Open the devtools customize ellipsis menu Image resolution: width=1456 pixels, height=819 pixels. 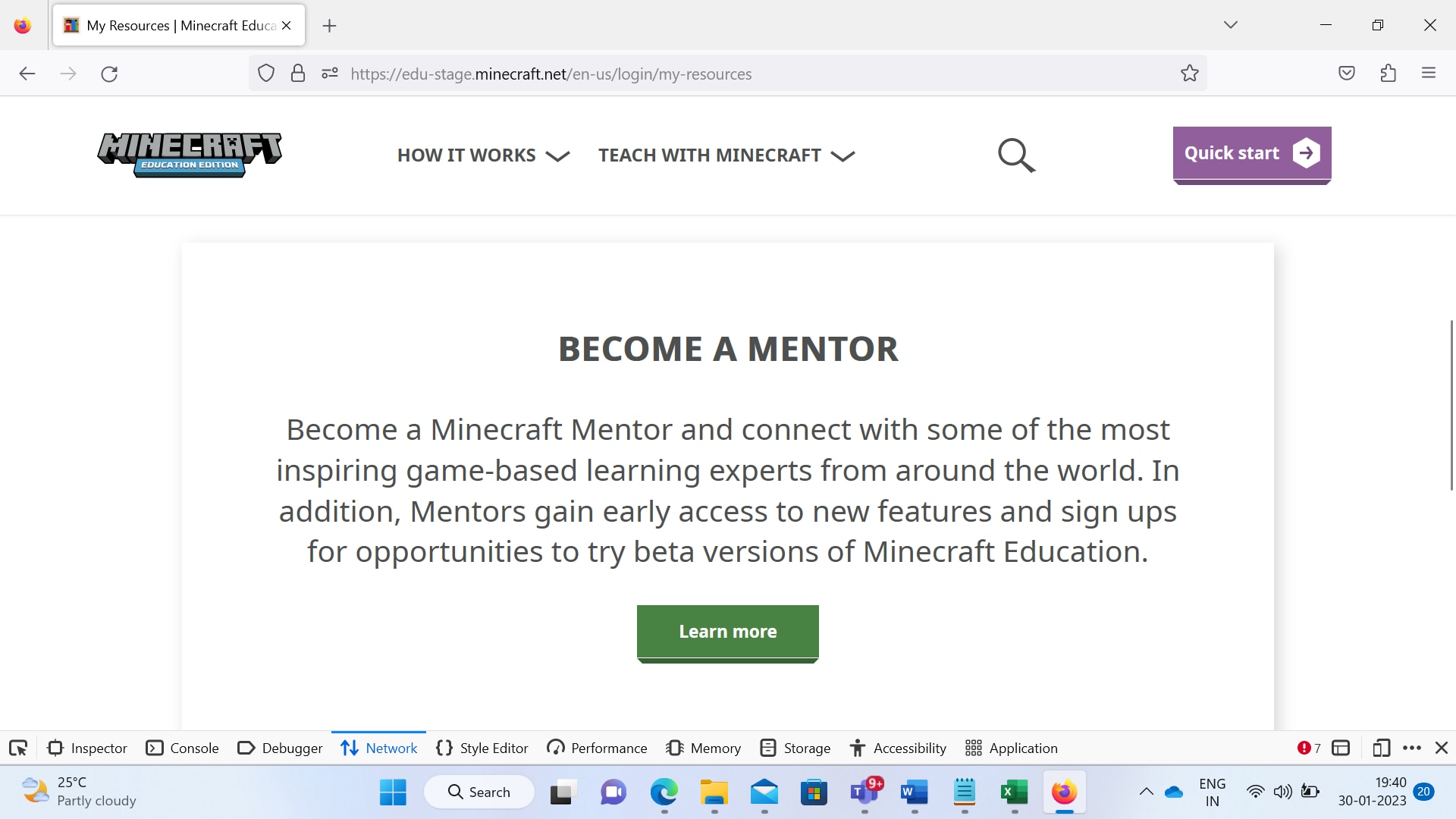tap(1412, 748)
